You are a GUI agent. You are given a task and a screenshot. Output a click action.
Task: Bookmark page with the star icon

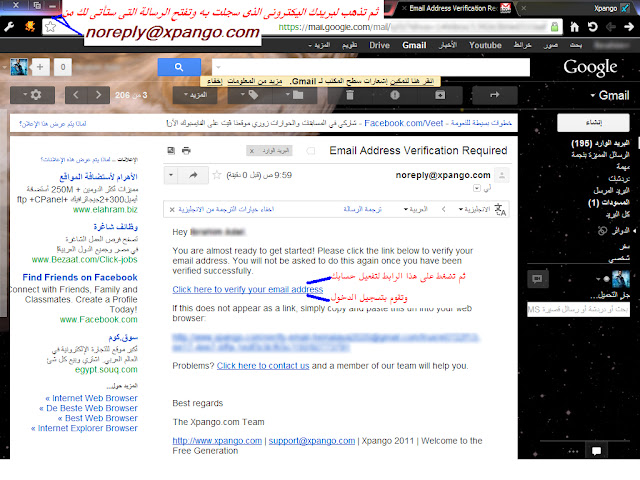click(50, 27)
